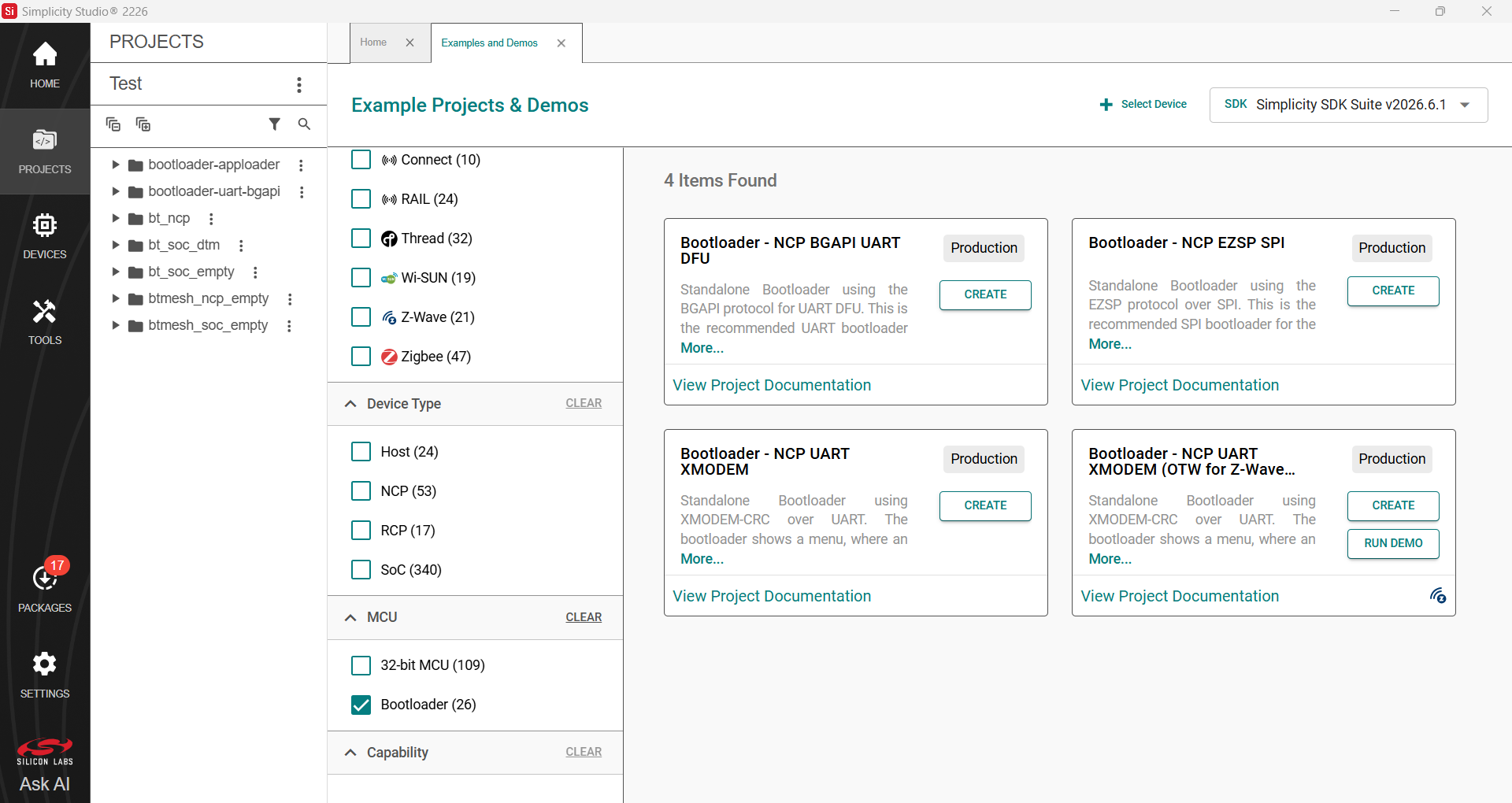Open kebab menu for bt_ncp project
1512x803 pixels.
coord(211,219)
